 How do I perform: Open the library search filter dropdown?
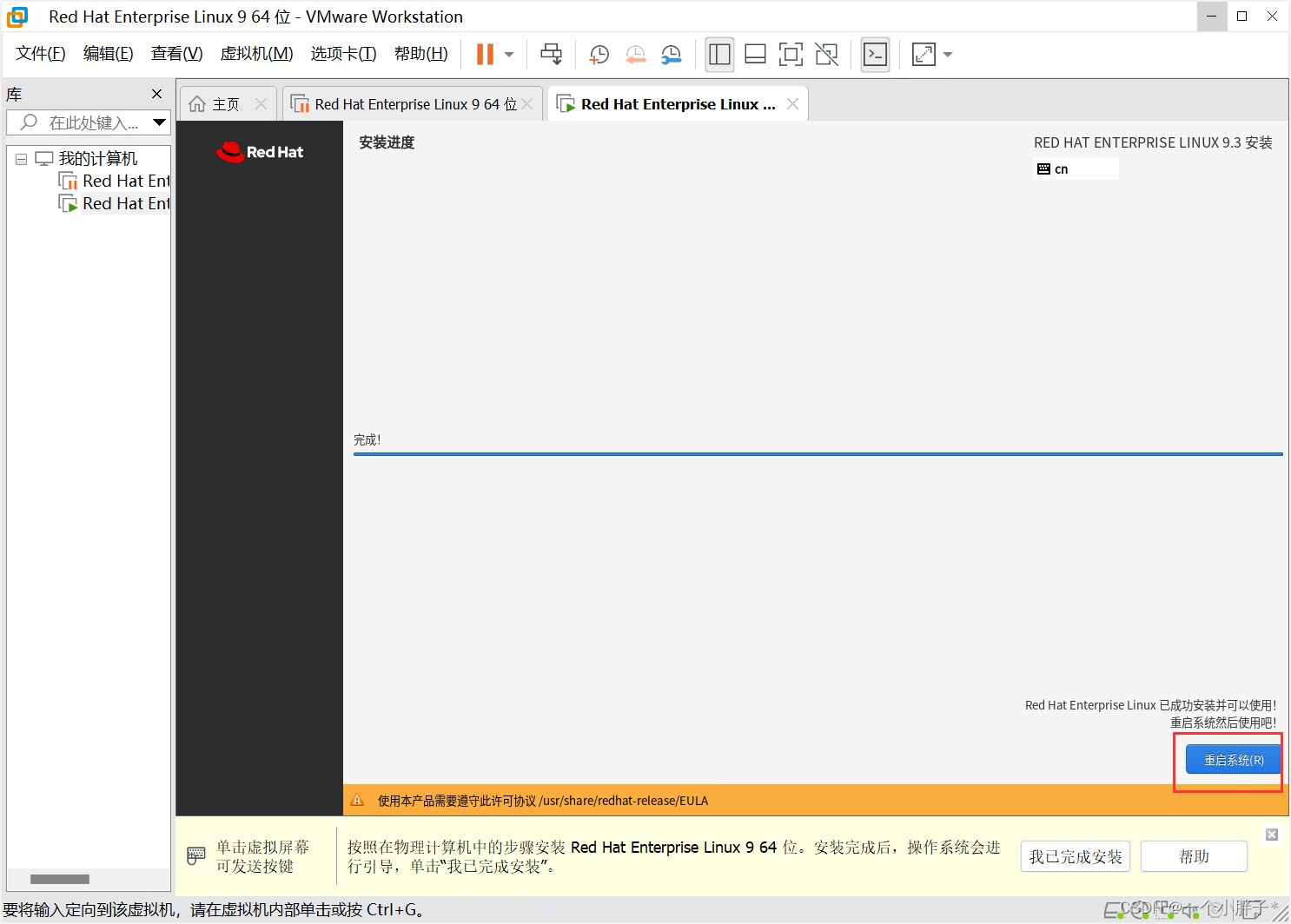[160, 122]
